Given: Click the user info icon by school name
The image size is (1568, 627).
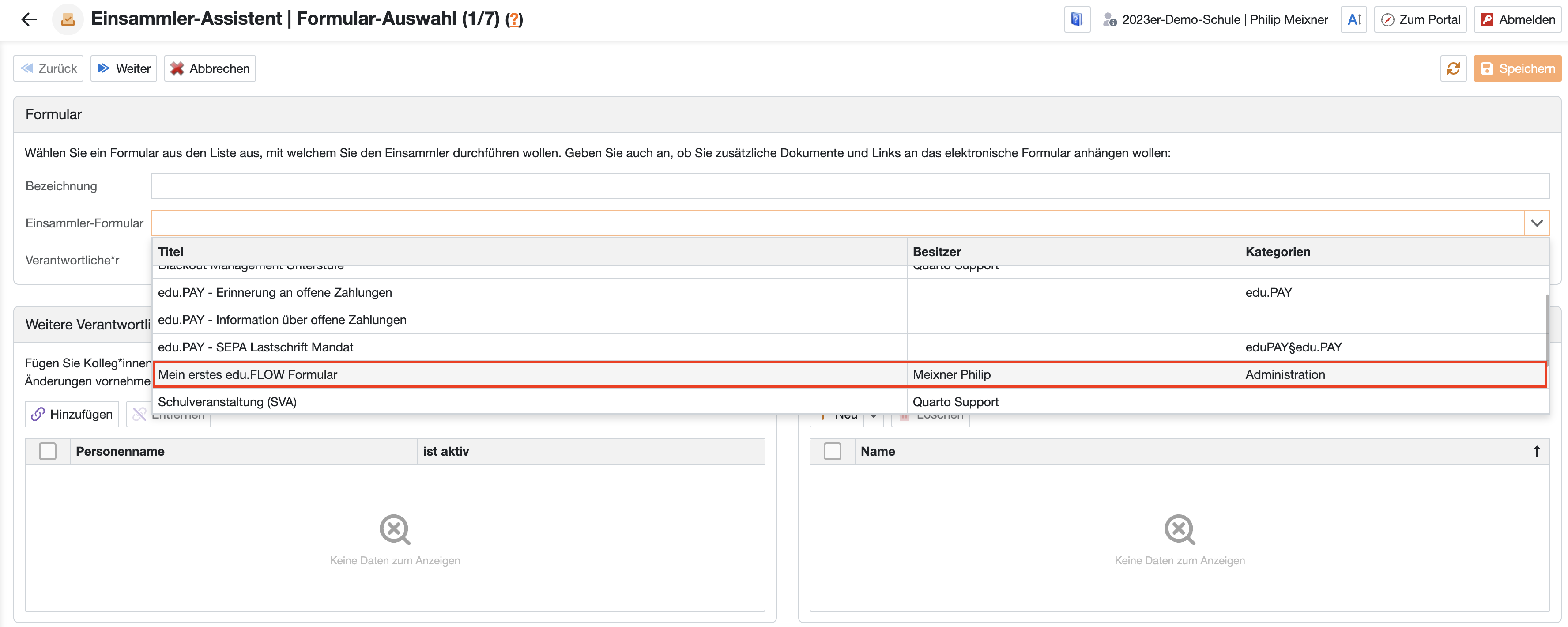Looking at the screenshot, I should 1110,20.
